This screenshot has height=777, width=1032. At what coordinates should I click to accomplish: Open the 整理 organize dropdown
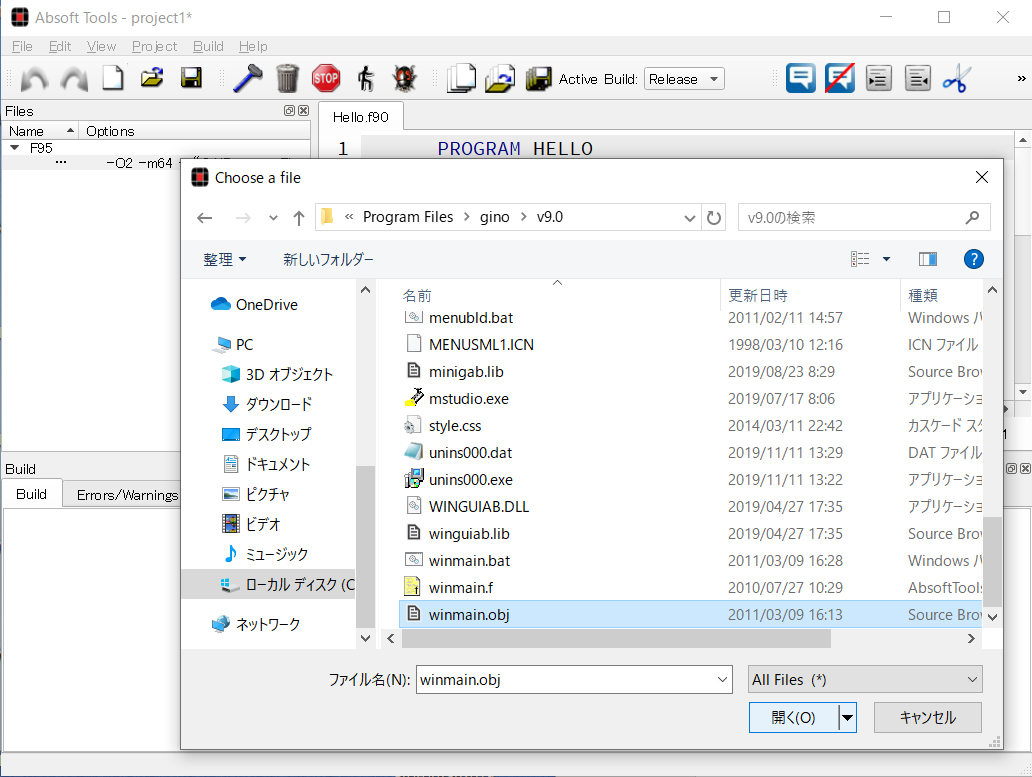[224, 259]
